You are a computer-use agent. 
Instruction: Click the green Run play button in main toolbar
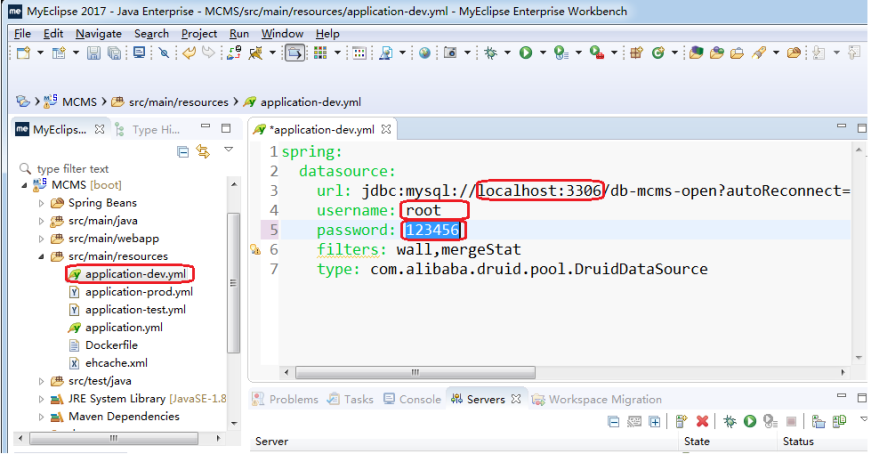(x=526, y=53)
